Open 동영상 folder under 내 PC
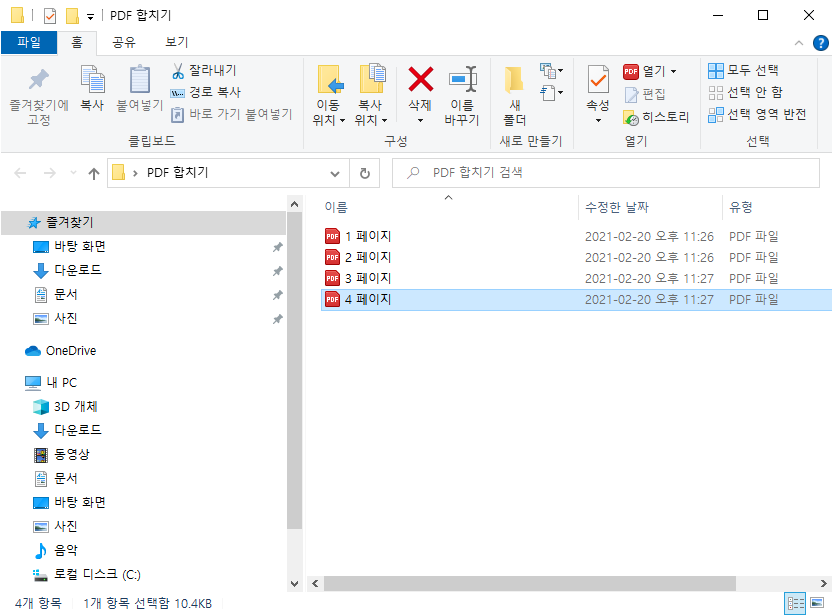Viewport: 833px width, 616px height. [72, 455]
